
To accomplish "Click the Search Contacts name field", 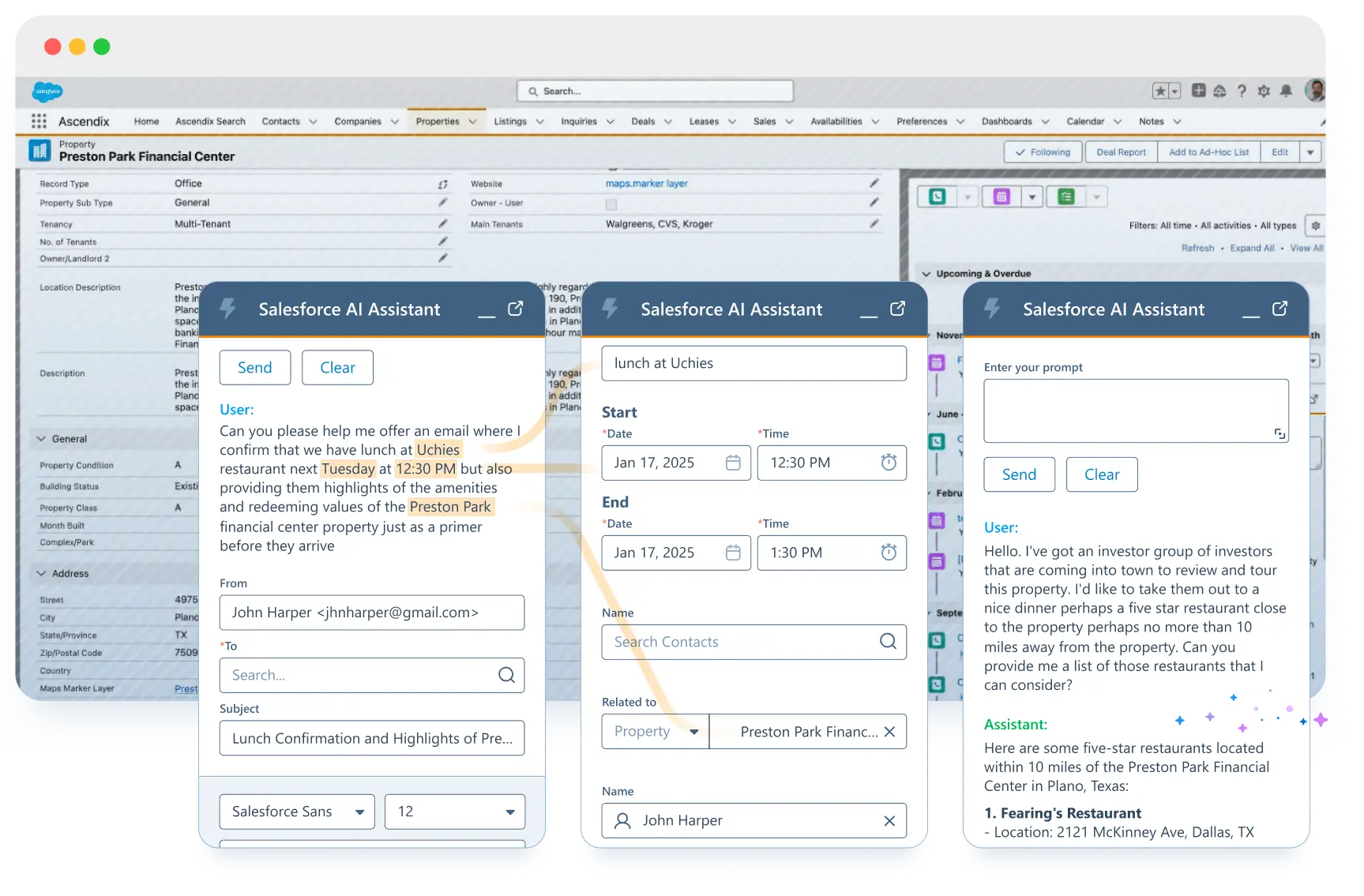I will point(753,642).
